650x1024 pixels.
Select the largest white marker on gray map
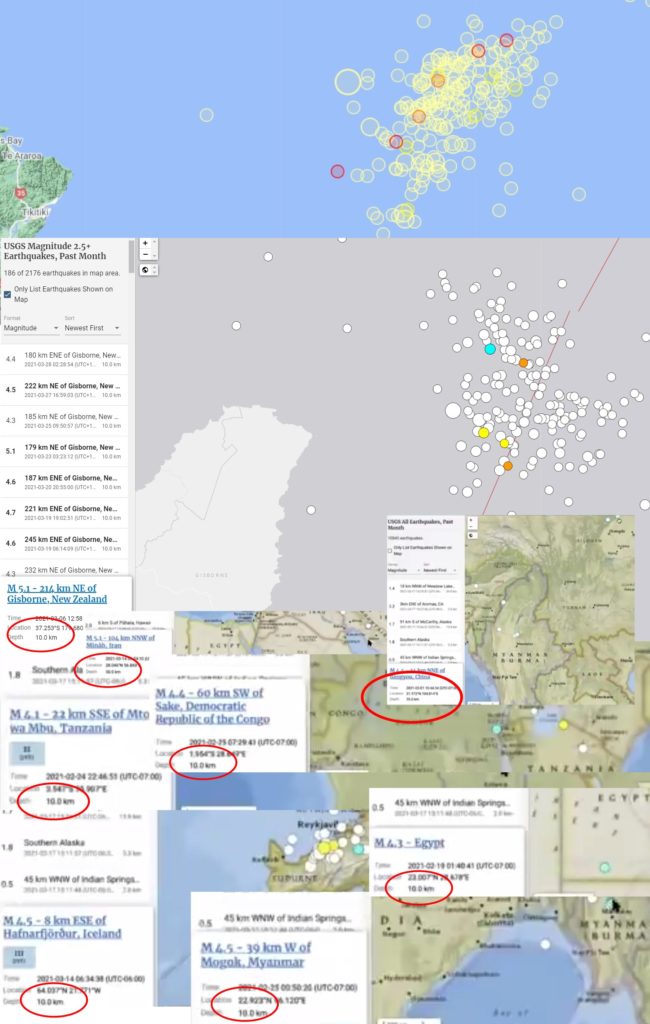coord(453,411)
